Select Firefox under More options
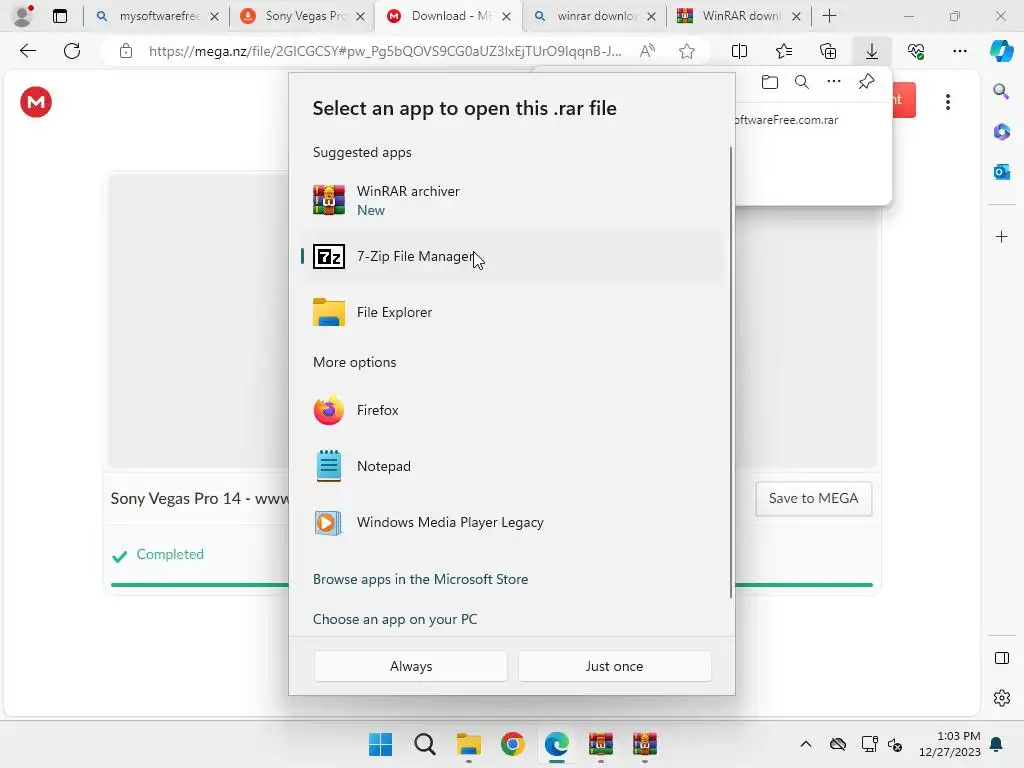This screenshot has width=1024, height=768. (512, 410)
